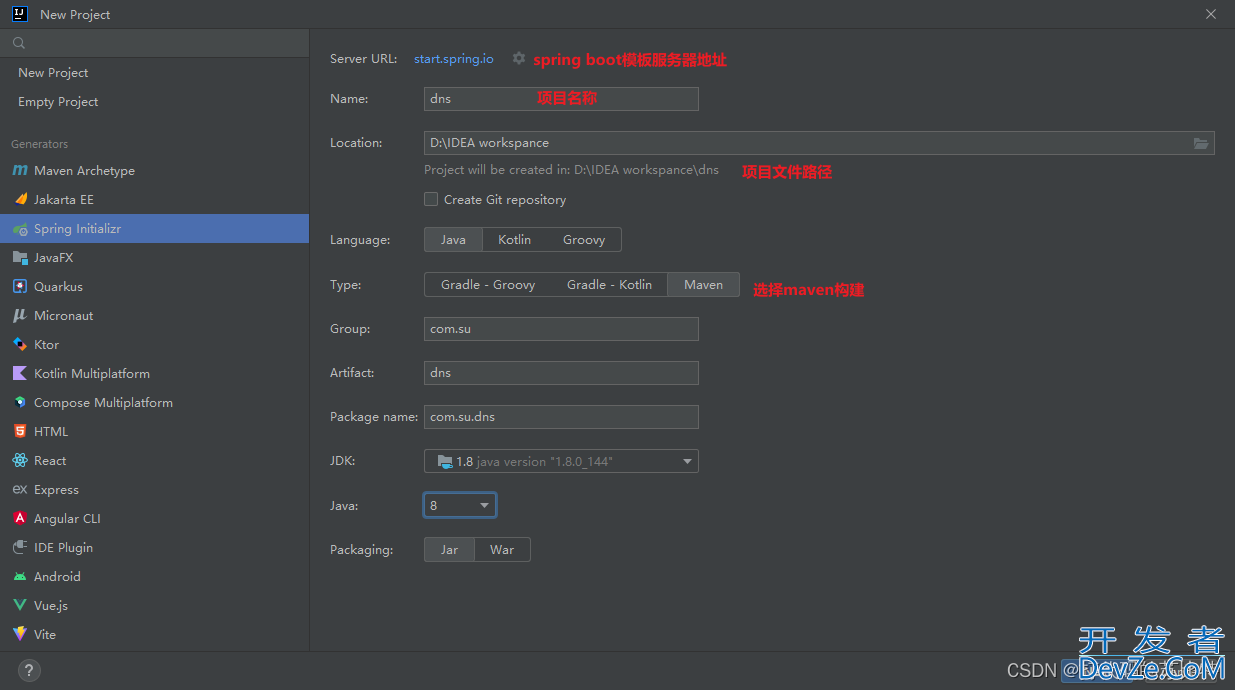
Task: Select the Angular CLI generator icon
Action: [20, 519]
